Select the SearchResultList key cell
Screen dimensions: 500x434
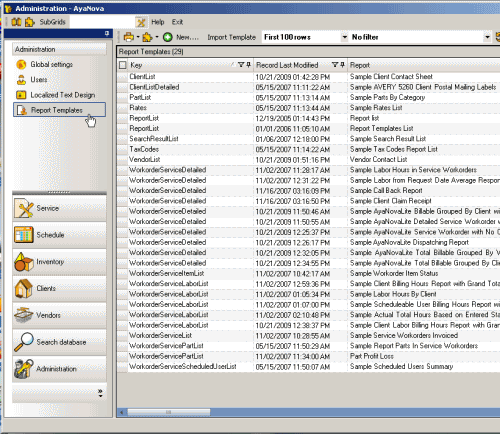coord(191,139)
